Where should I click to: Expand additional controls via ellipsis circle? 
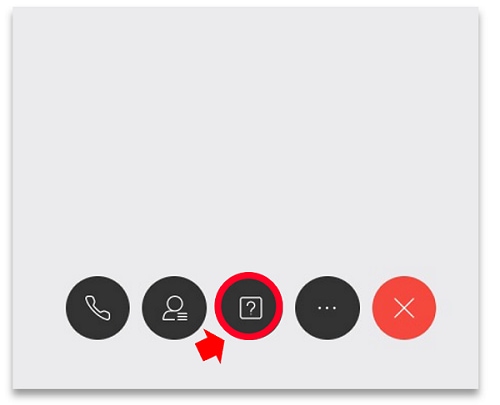[327, 307]
